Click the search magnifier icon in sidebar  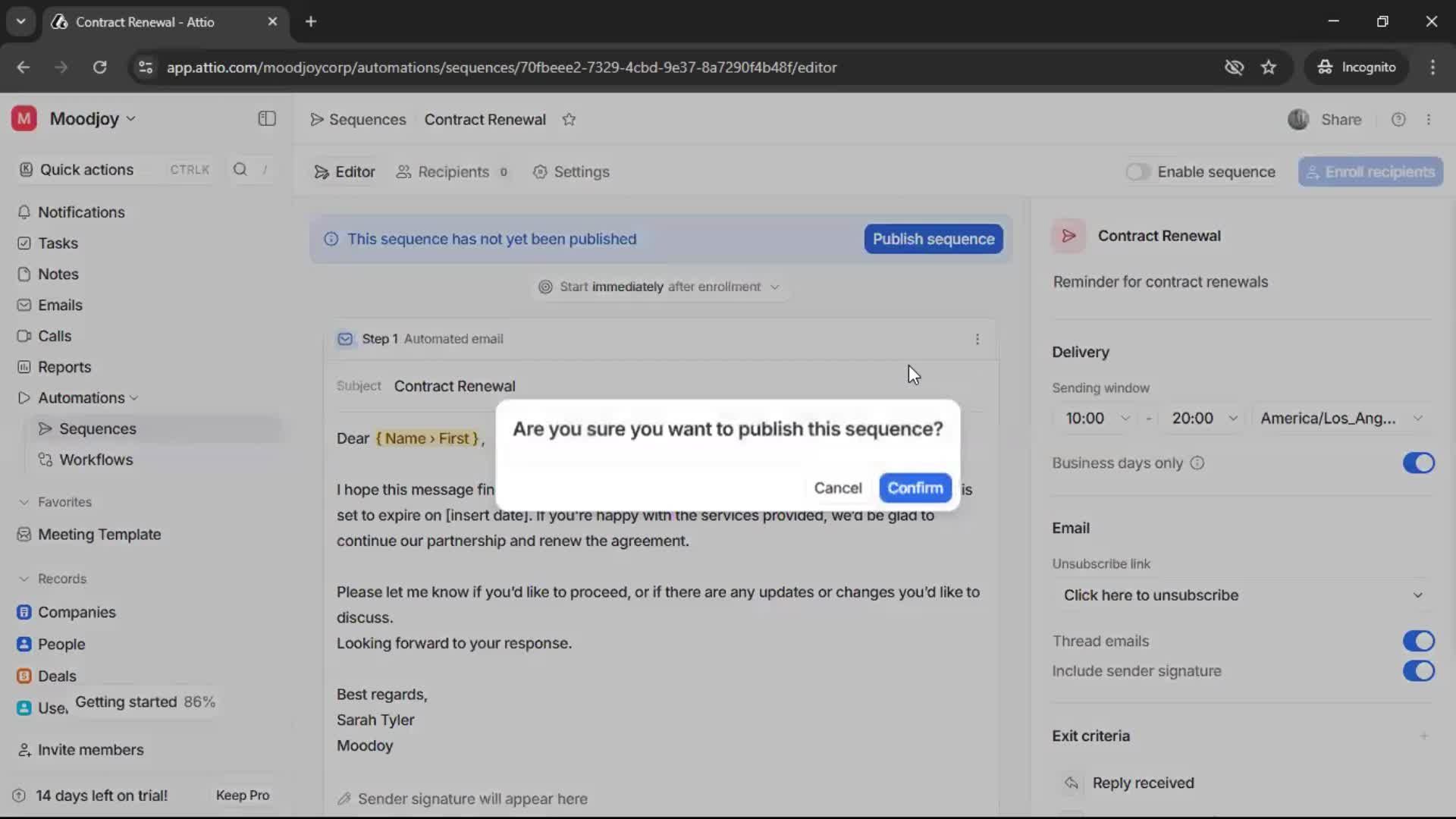[240, 169]
